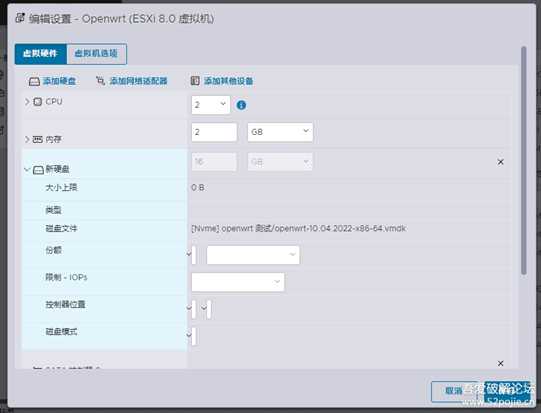
Task: Click 添加网络适配器 to add a network adapter
Action: [138, 81]
